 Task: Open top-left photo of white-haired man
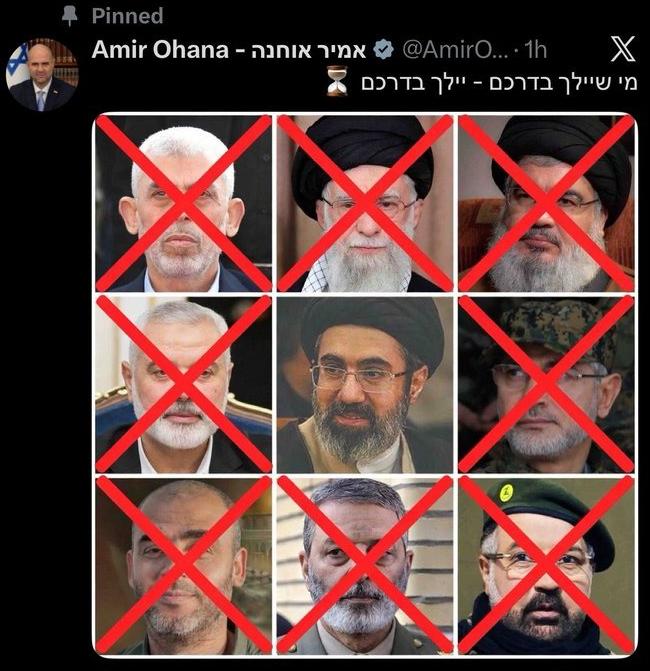pos(184,204)
